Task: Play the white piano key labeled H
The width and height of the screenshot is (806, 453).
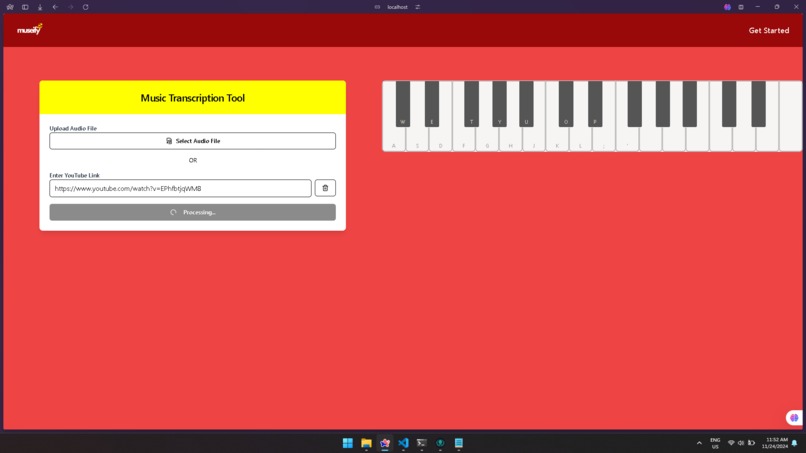Action: click(510, 140)
